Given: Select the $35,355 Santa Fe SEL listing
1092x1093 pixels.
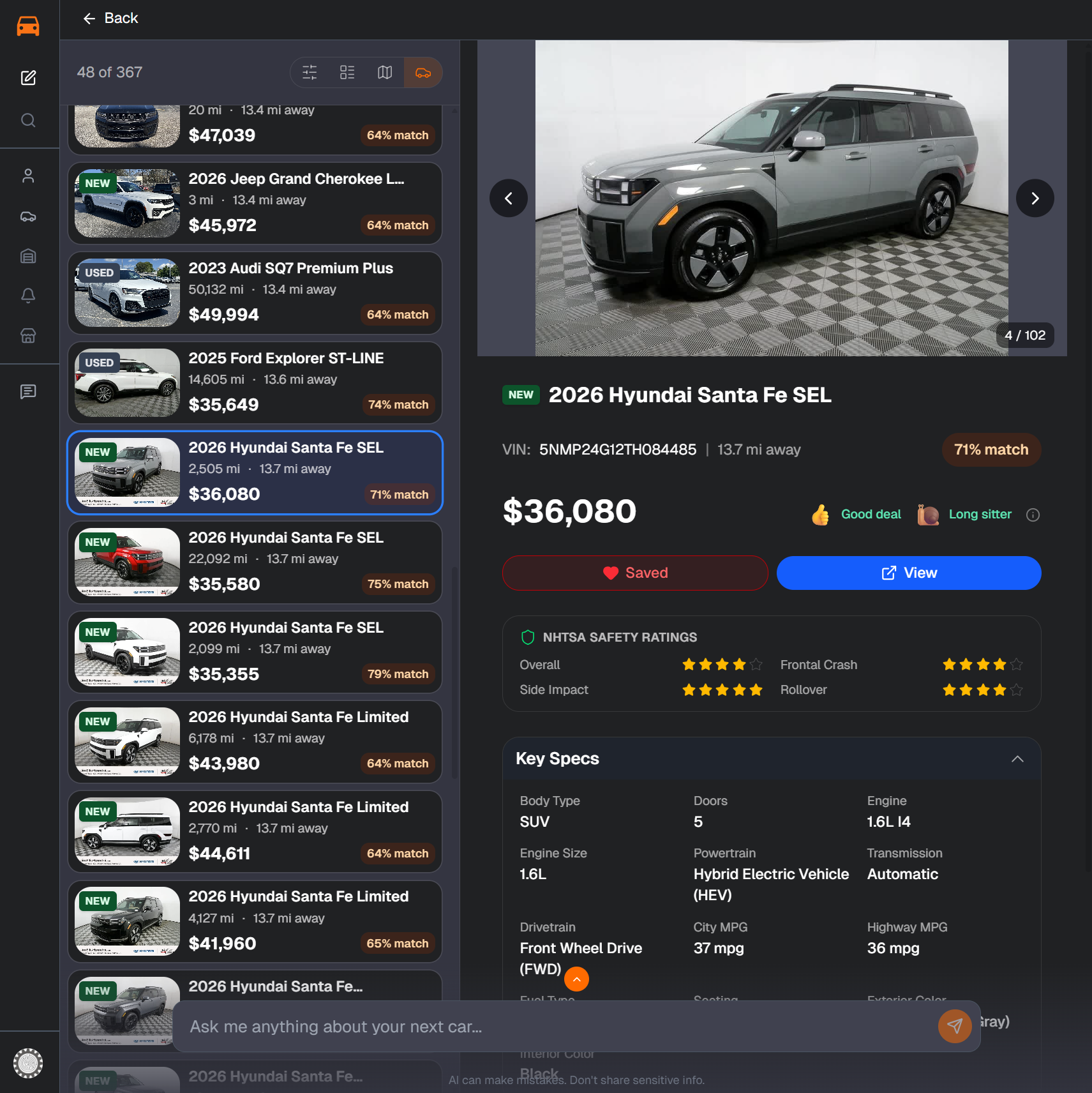Looking at the screenshot, I should point(255,652).
